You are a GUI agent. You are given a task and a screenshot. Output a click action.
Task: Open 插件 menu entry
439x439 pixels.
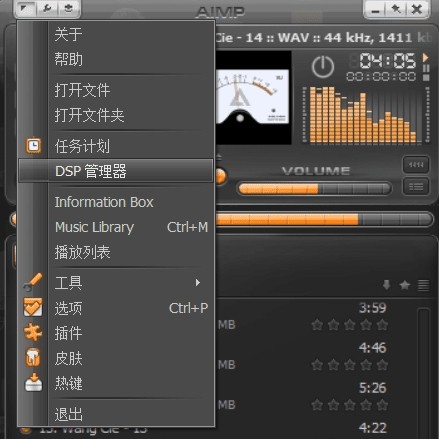115,333
